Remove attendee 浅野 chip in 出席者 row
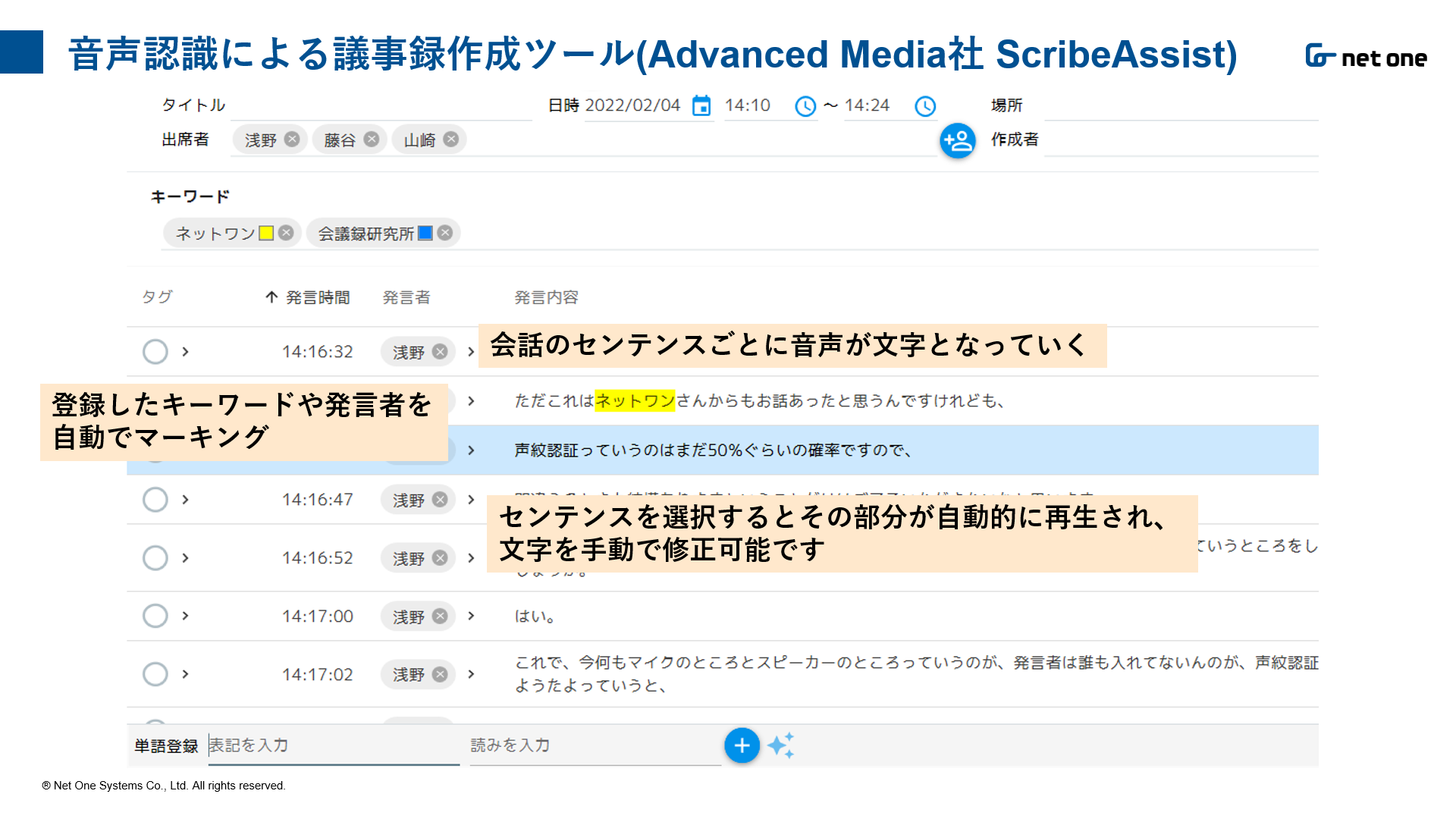 292,140
